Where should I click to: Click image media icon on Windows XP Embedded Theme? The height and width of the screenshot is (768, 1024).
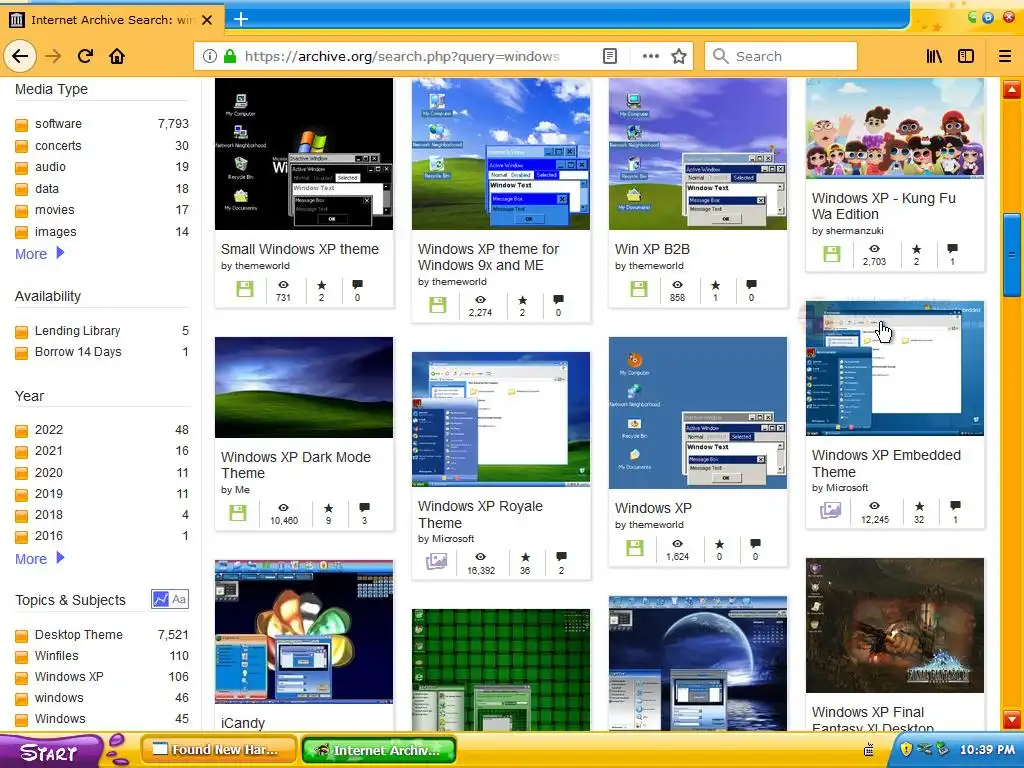[831, 510]
